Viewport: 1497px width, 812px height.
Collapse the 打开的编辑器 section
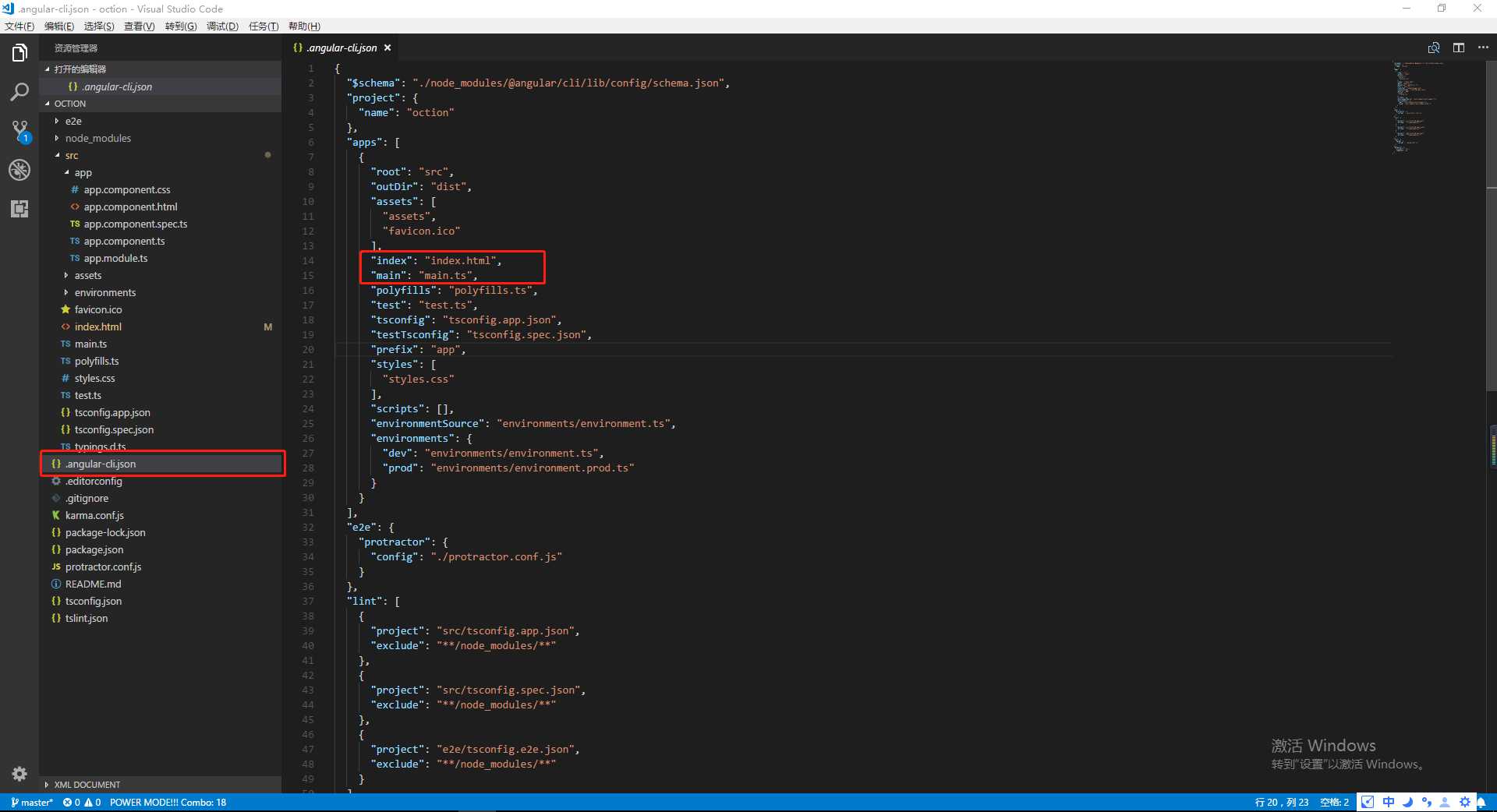point(161,69)
